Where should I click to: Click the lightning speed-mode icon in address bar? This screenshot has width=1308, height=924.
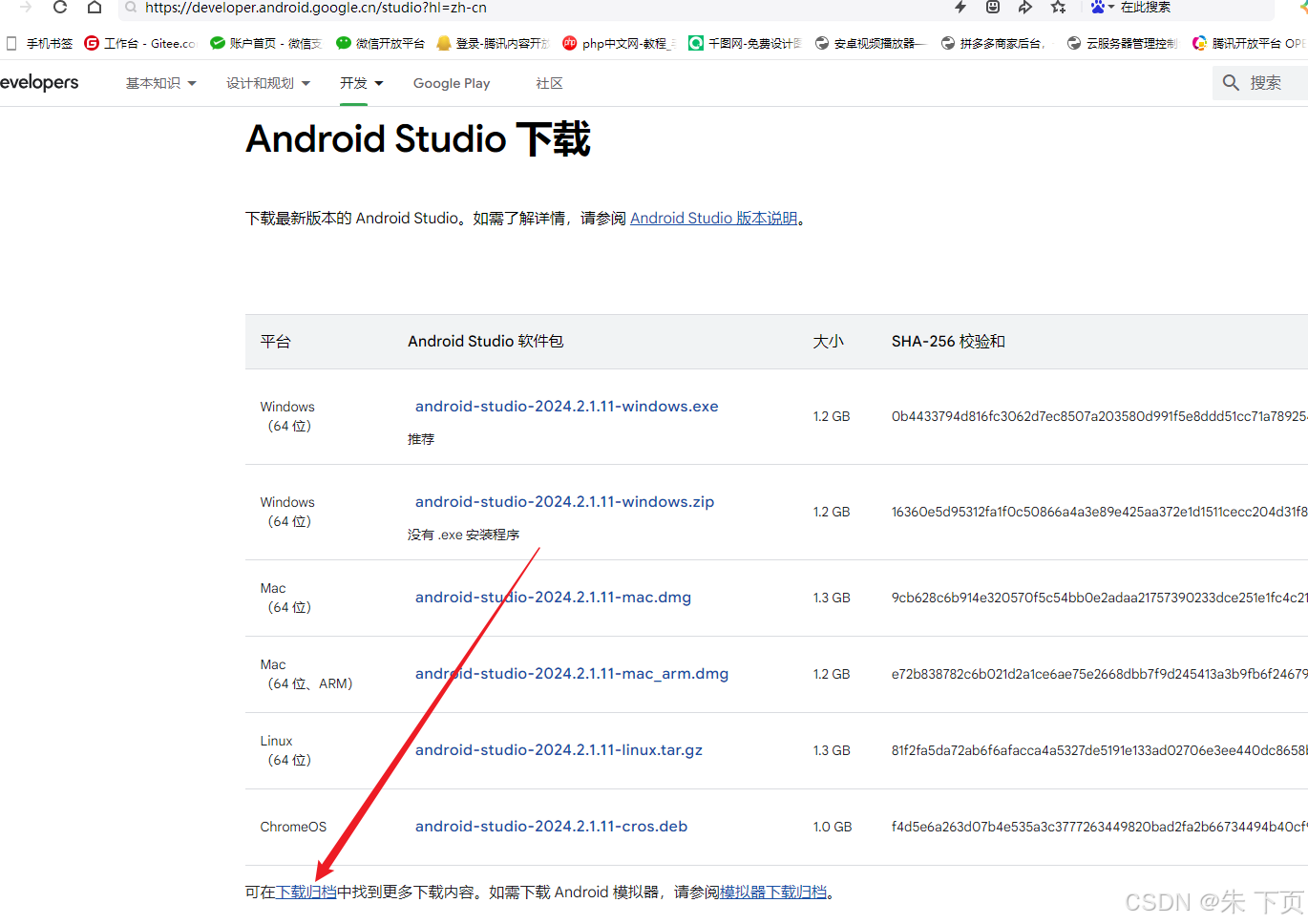coord(960,7)
